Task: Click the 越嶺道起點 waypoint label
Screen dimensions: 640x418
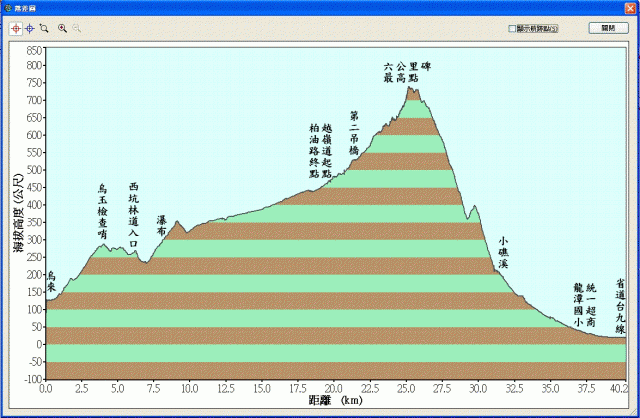Action: point(327,151)
